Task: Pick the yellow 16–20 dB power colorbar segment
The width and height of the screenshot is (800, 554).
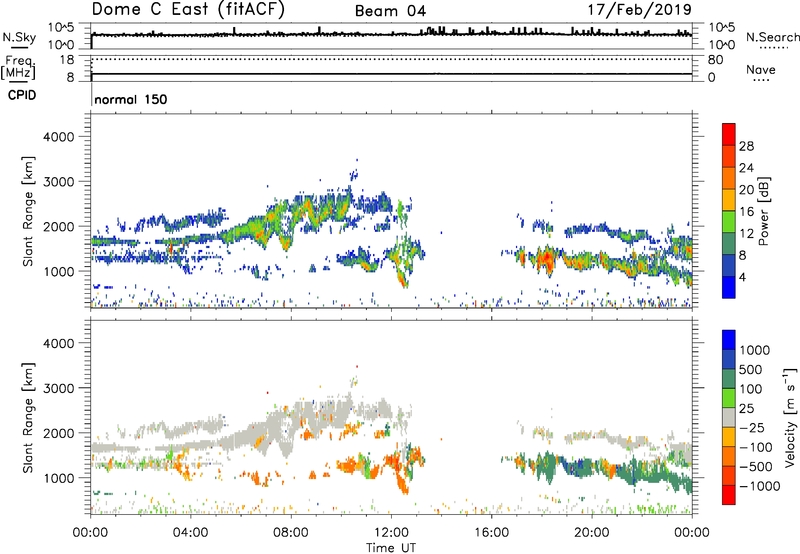Action: (x=729, y=199)
